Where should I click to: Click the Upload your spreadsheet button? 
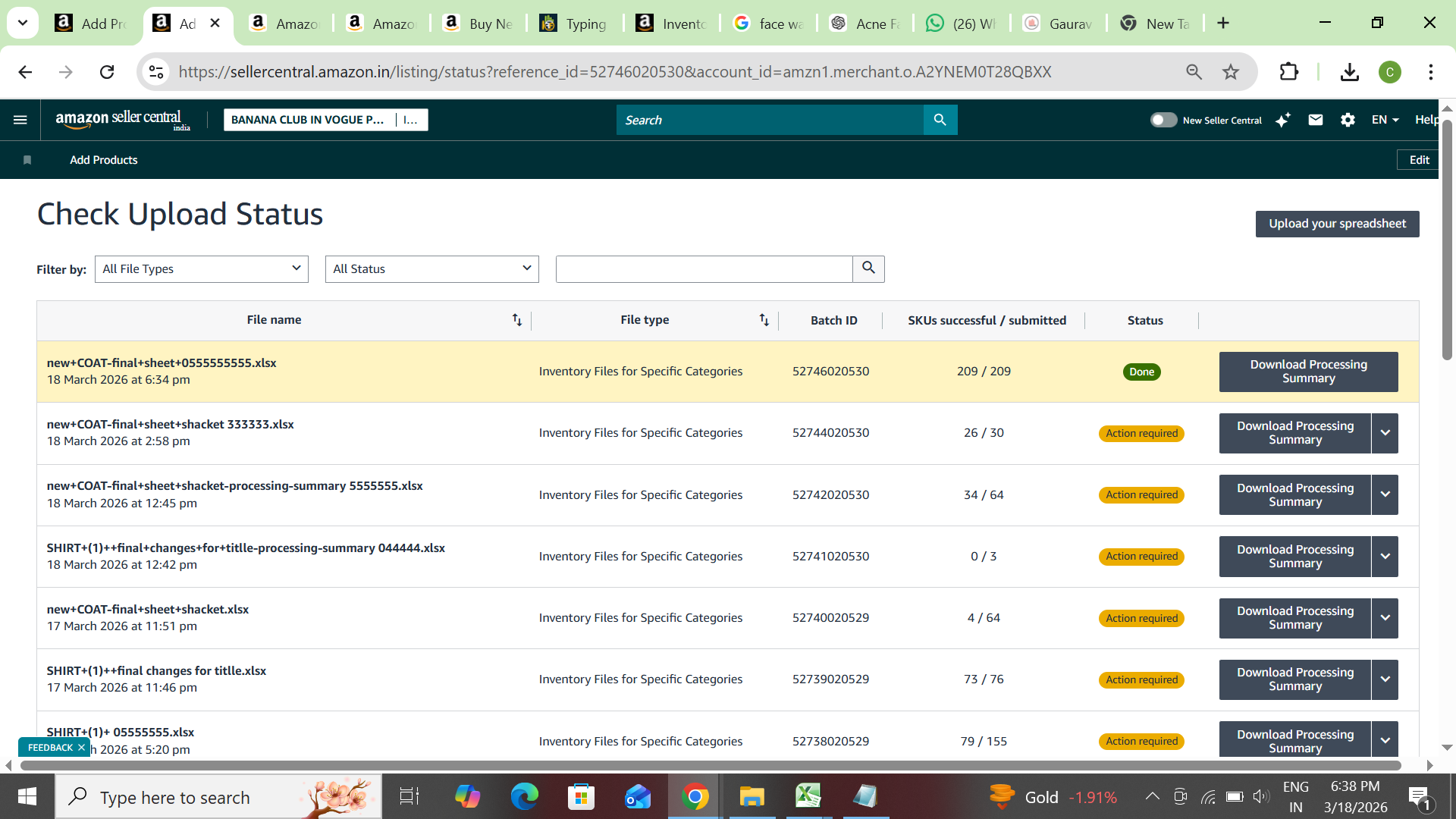[x=1337, y=224]
